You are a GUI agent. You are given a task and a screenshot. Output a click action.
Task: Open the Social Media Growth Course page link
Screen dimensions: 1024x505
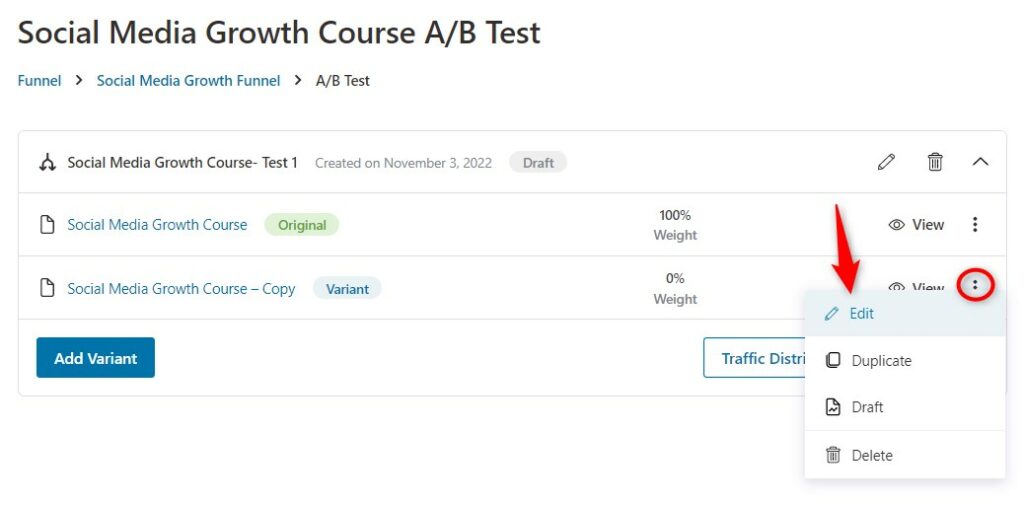tap(157, 225)
